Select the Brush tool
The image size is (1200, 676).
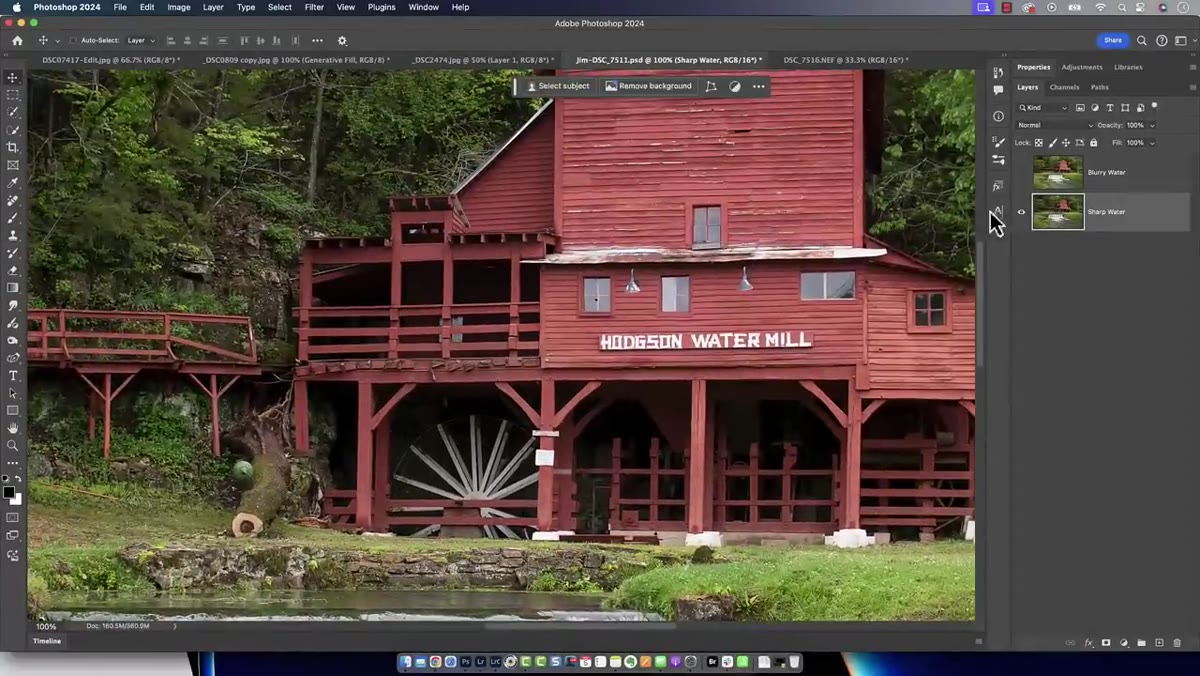pos(13,218)
